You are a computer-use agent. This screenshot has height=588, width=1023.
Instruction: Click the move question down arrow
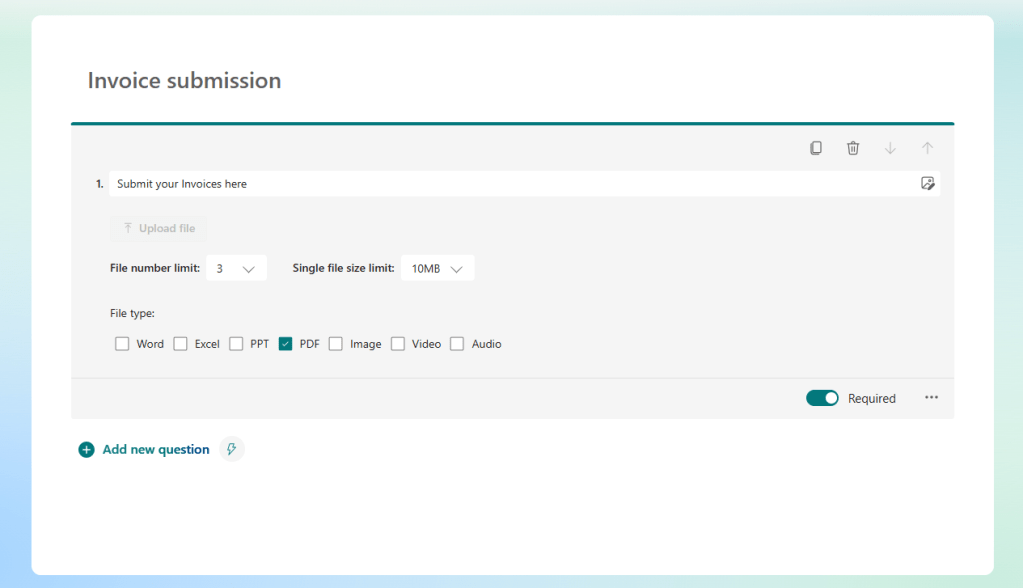[889, 147]
